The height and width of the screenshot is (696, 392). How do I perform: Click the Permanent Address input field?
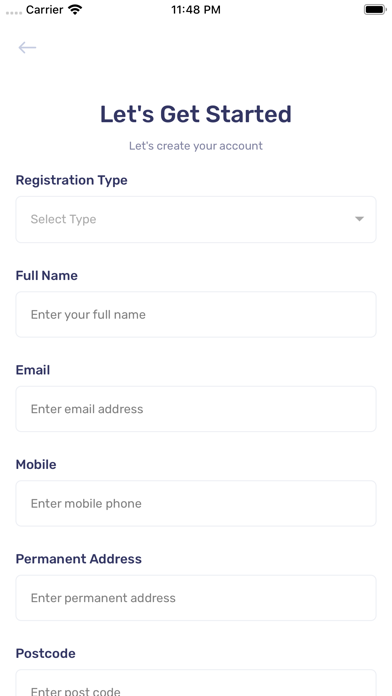click(196, 598)
